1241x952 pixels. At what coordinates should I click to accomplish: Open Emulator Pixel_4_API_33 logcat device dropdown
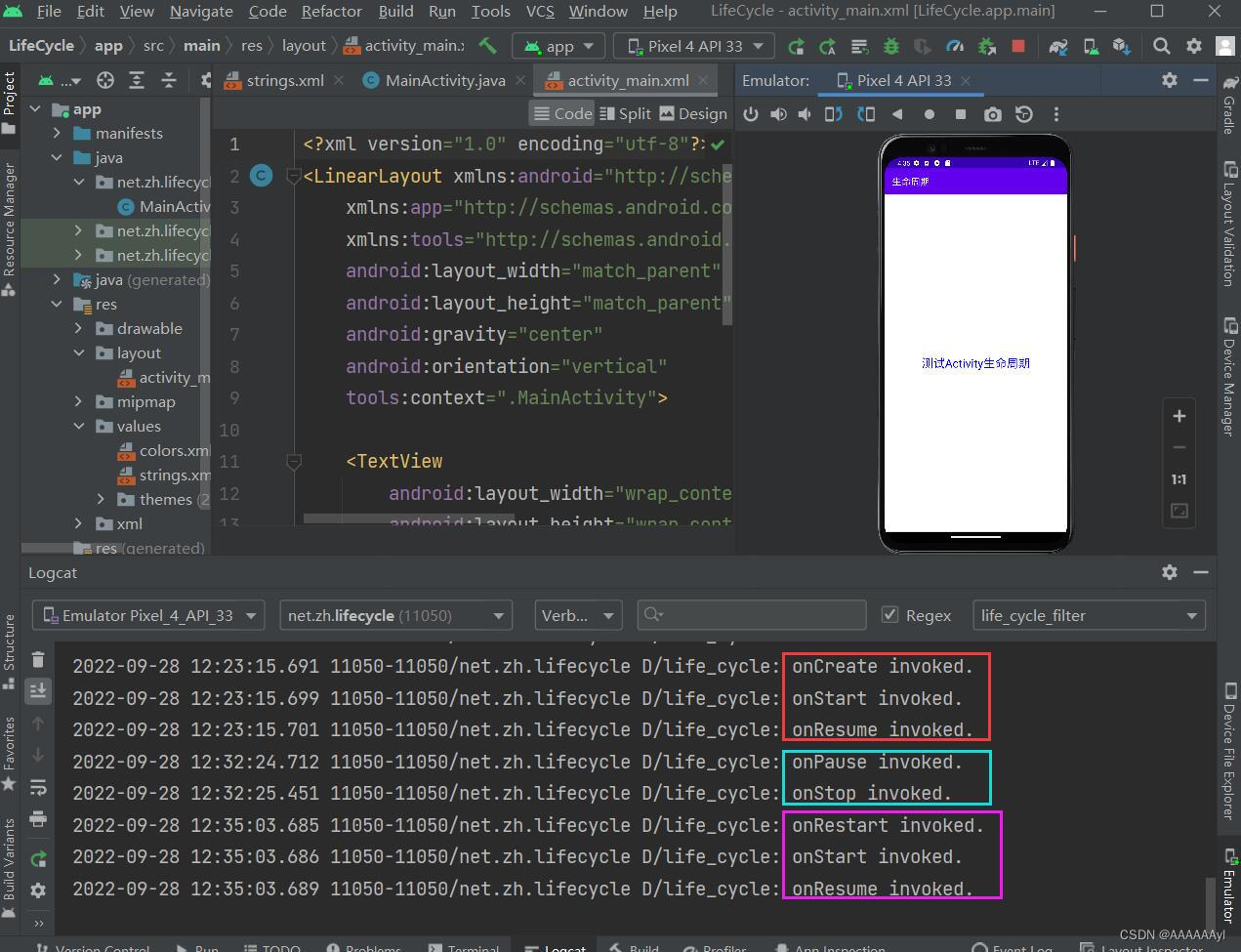148,615
